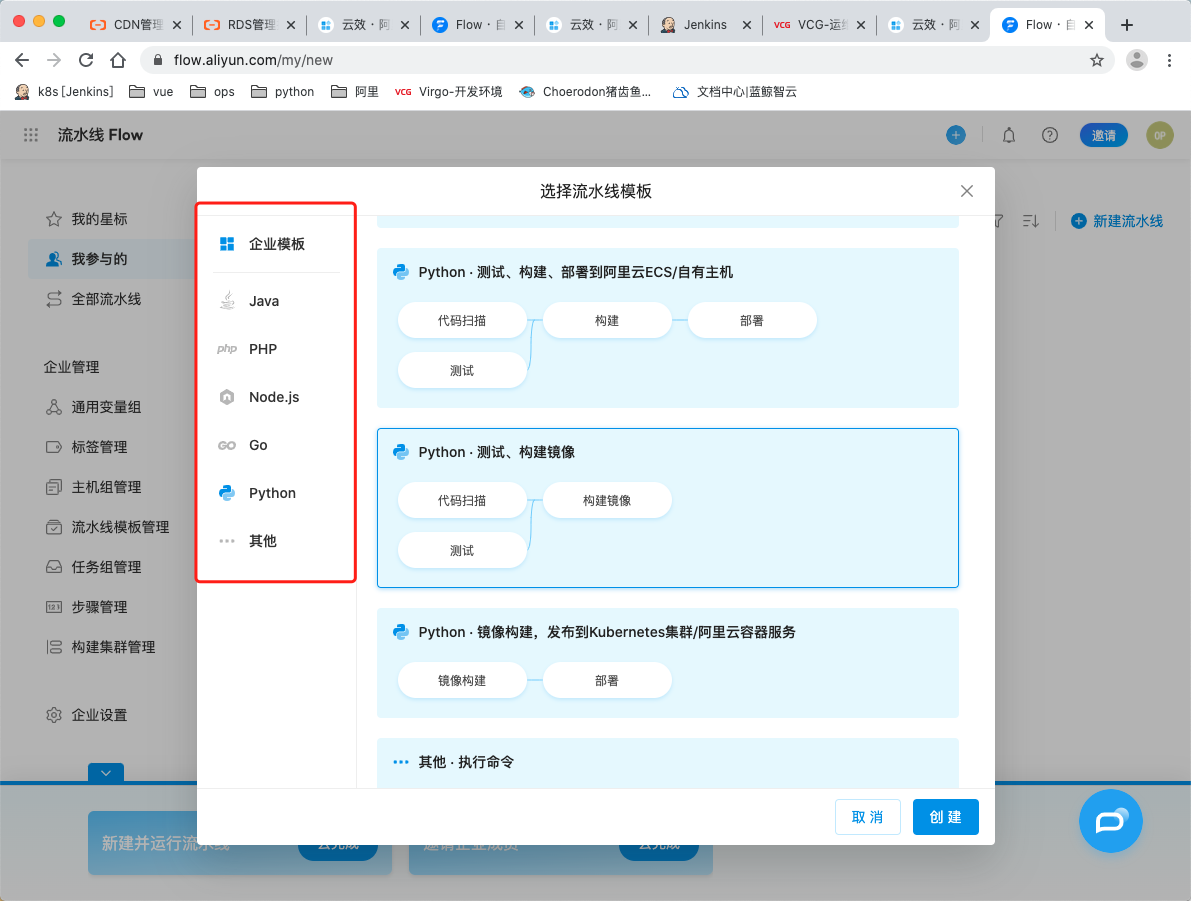This screenshot has width=1191, height=901.
Task: Go back in browser history
Action: pyautogui.click(x=22, y=60)
